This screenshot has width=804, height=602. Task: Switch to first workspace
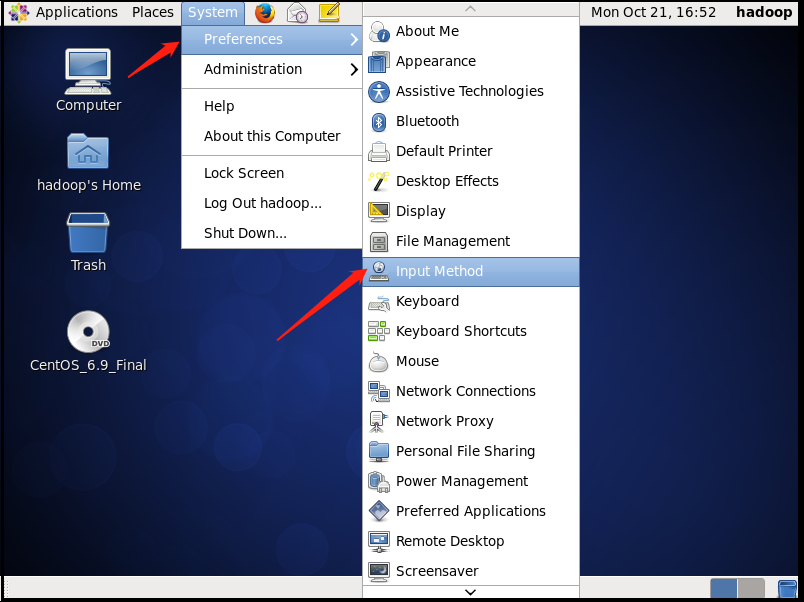point(723,589)
